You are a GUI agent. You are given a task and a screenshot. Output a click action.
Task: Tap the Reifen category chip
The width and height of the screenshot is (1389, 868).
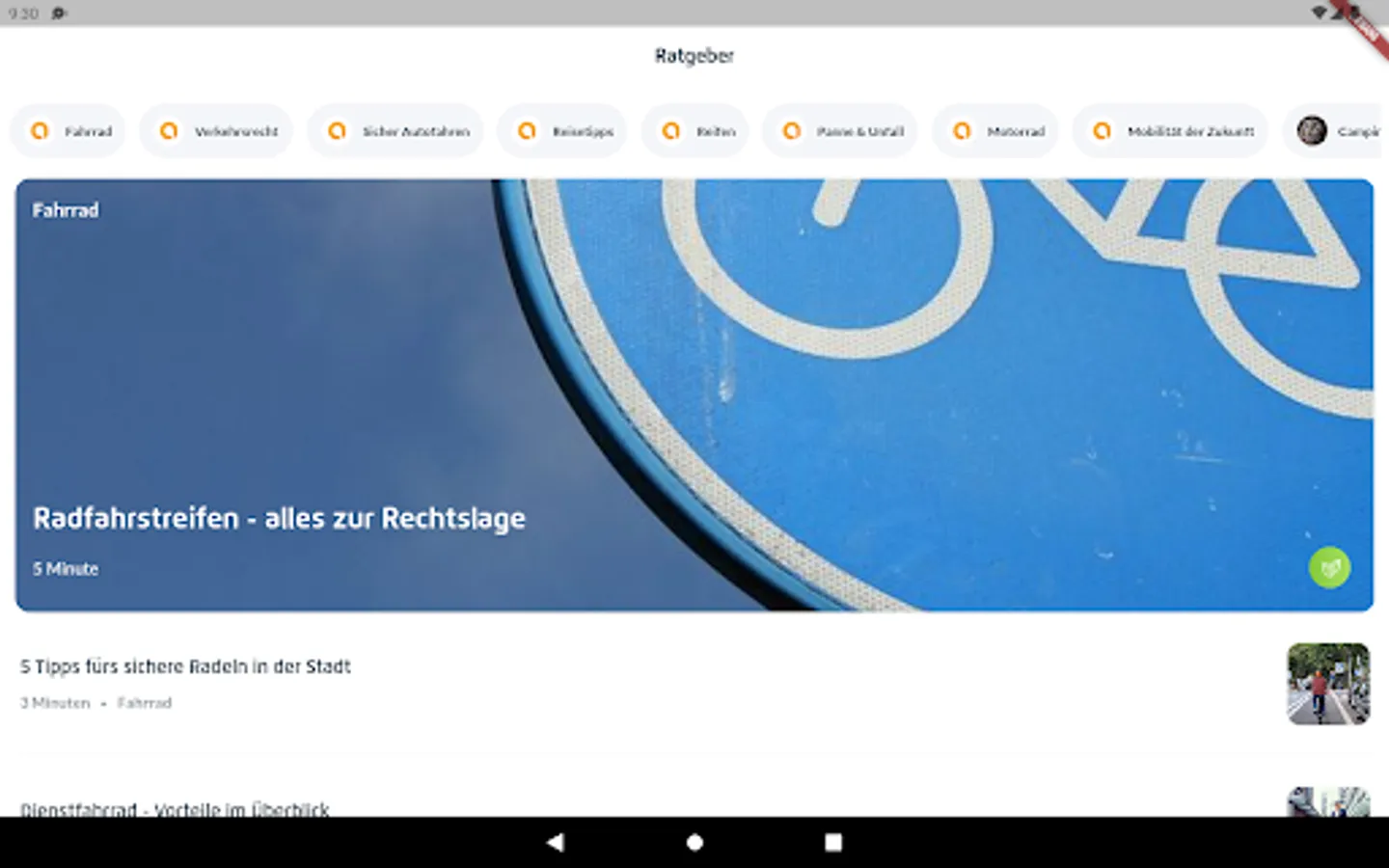click(x=694, y=131)
